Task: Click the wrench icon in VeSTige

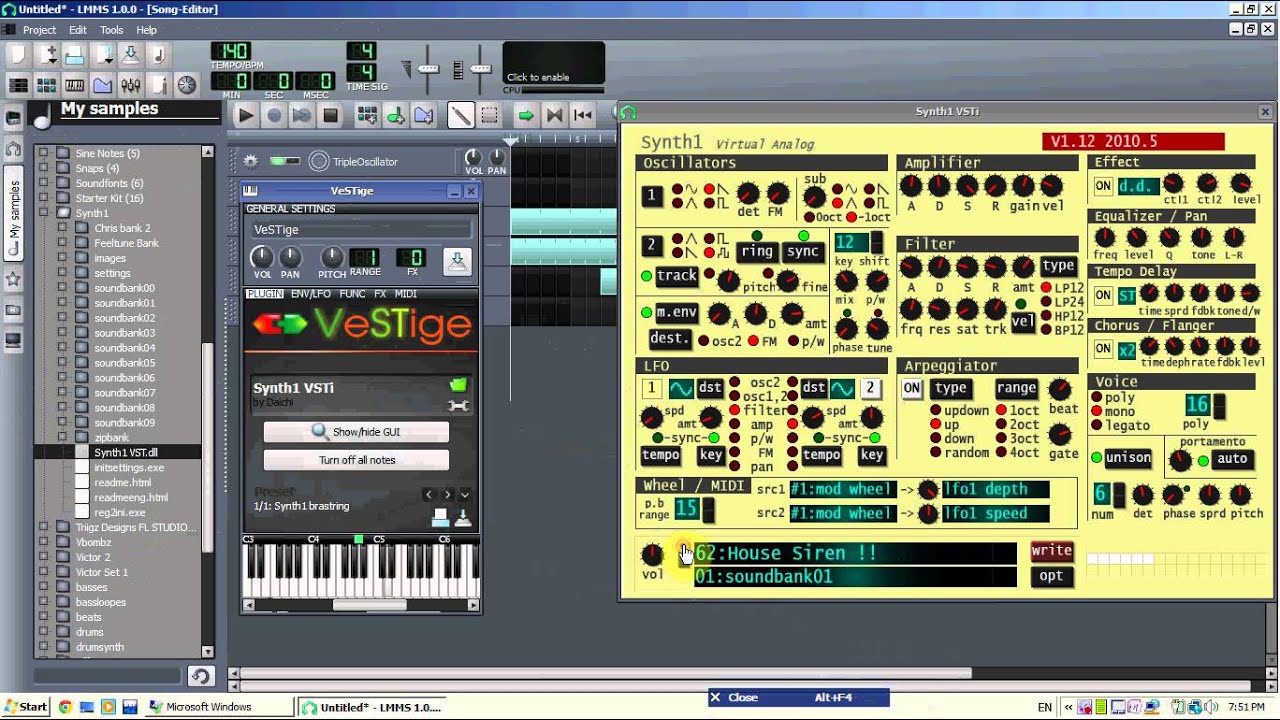Action: click(x=458, y=405)
